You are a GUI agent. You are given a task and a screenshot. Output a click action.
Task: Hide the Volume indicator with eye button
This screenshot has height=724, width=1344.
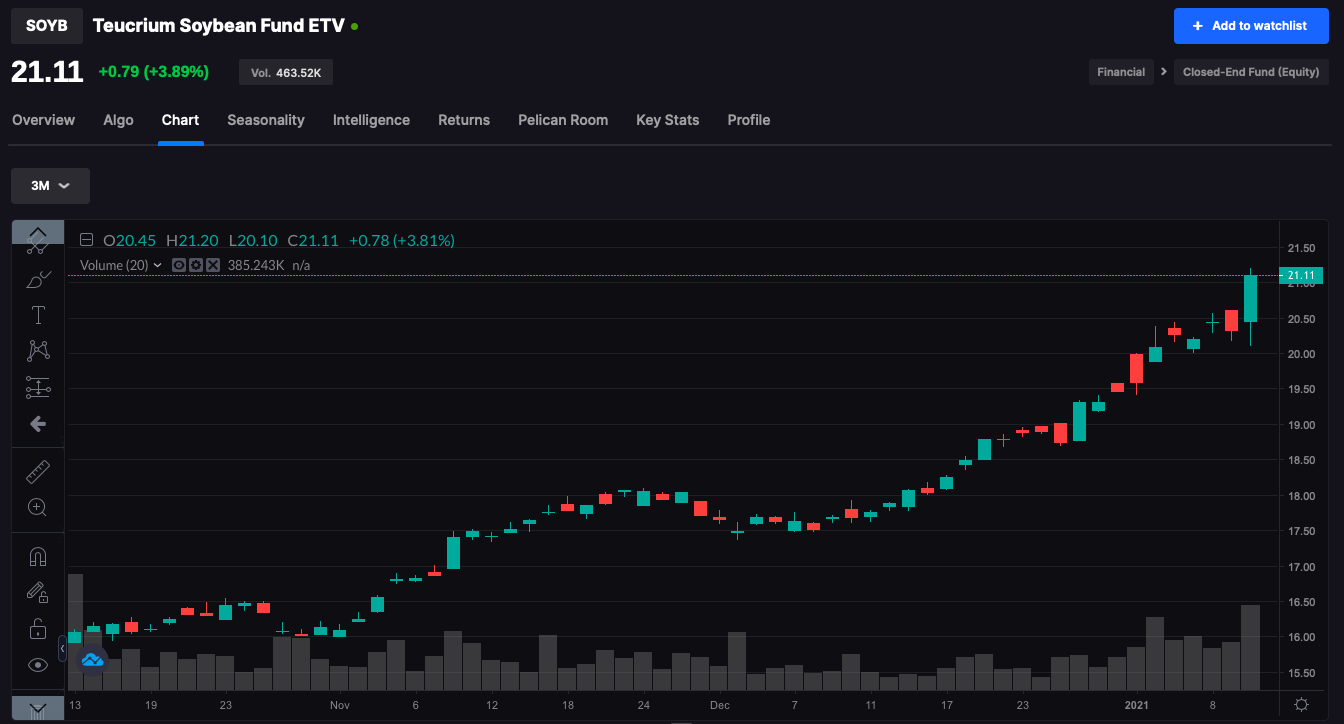[x=179, y=265]
